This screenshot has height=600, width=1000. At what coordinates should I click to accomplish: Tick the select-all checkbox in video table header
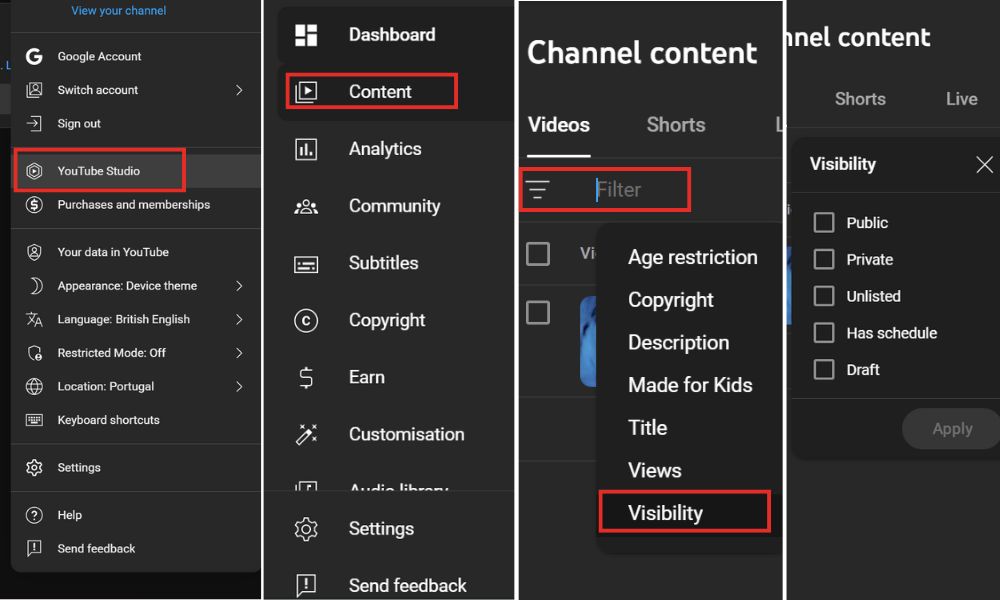538,254
